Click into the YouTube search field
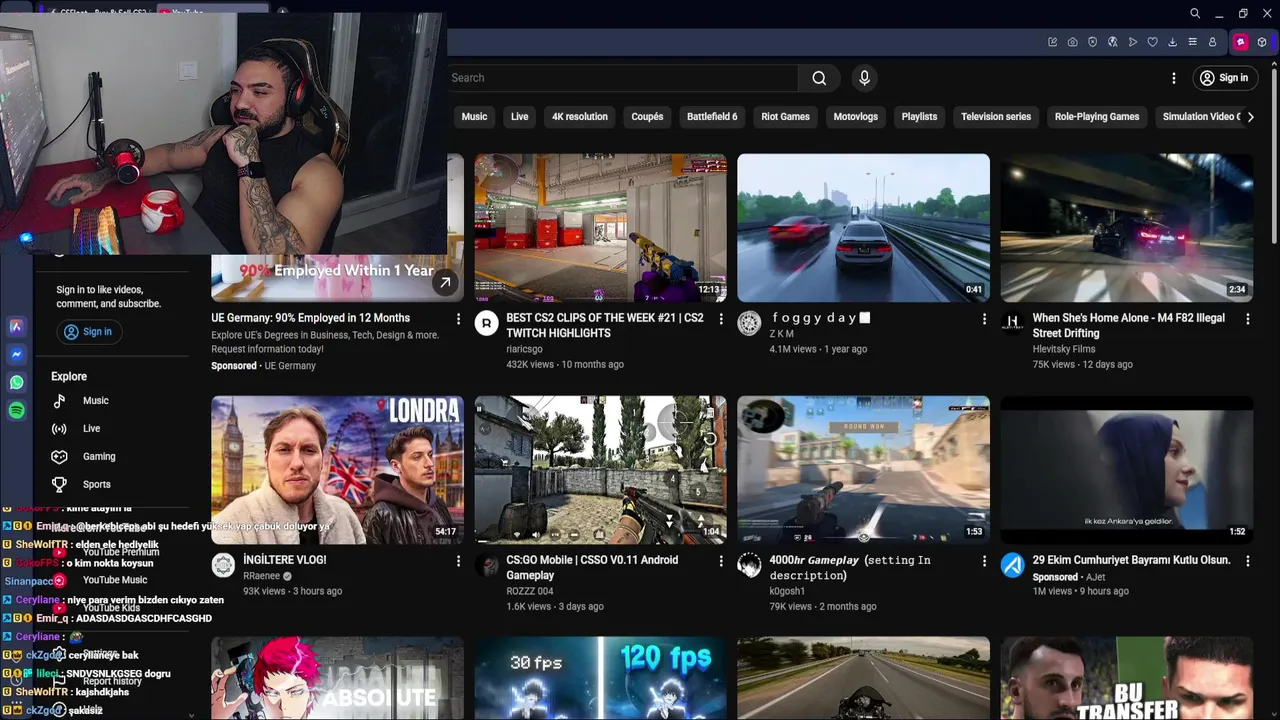This screenshot has height=720, width=1280. pos(622,78)
